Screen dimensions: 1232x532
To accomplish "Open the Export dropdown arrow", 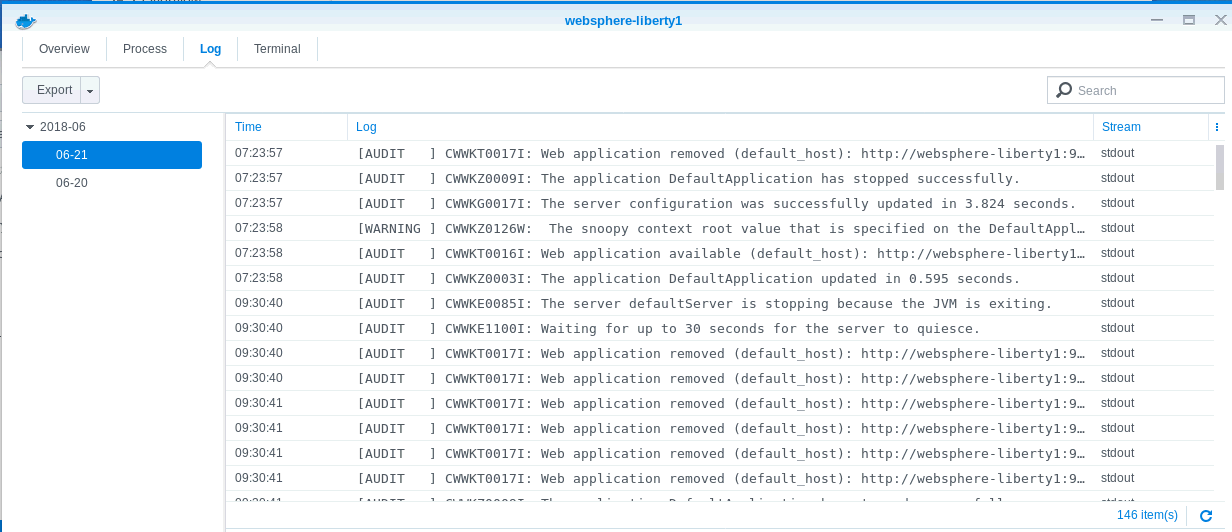I will [x=90, y=91].
